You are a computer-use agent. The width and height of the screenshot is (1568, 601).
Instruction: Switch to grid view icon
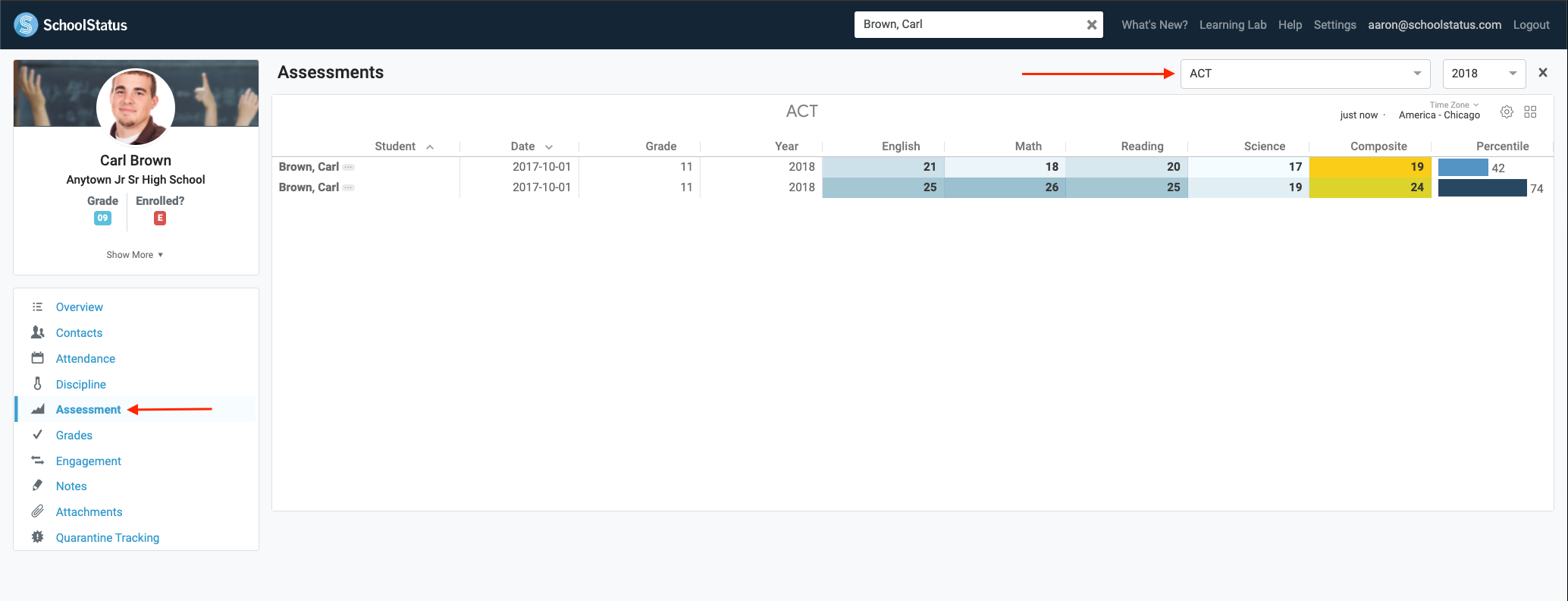[x=1530, y=112]
